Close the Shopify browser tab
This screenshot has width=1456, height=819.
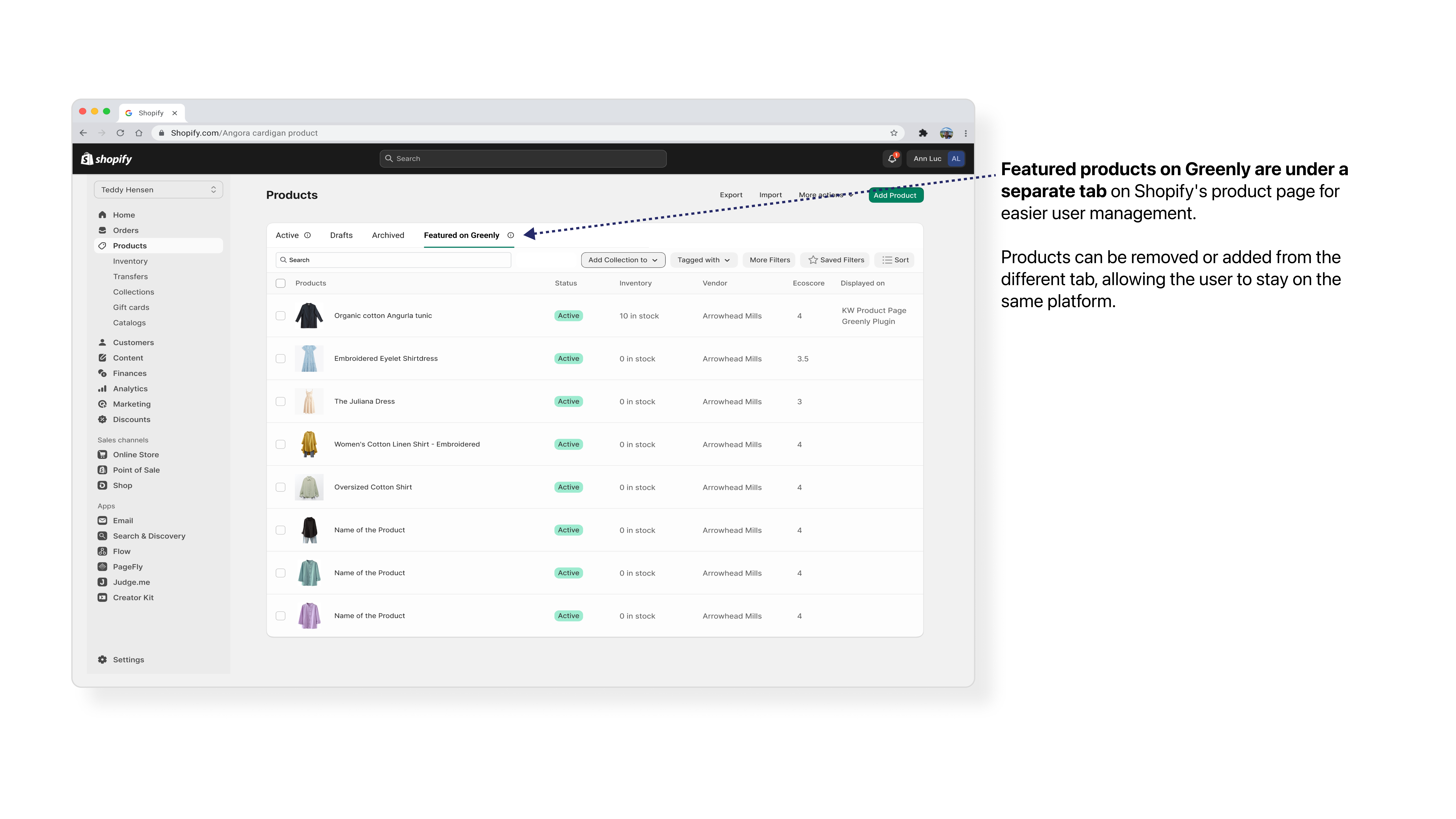click(x=175, y=113)
